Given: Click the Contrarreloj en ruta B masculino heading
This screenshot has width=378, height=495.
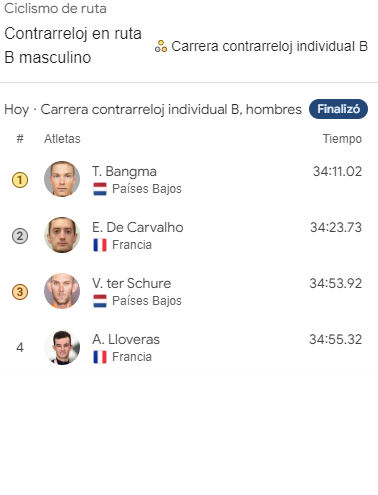Looking at the screenshot, I should tap(73, 45).
